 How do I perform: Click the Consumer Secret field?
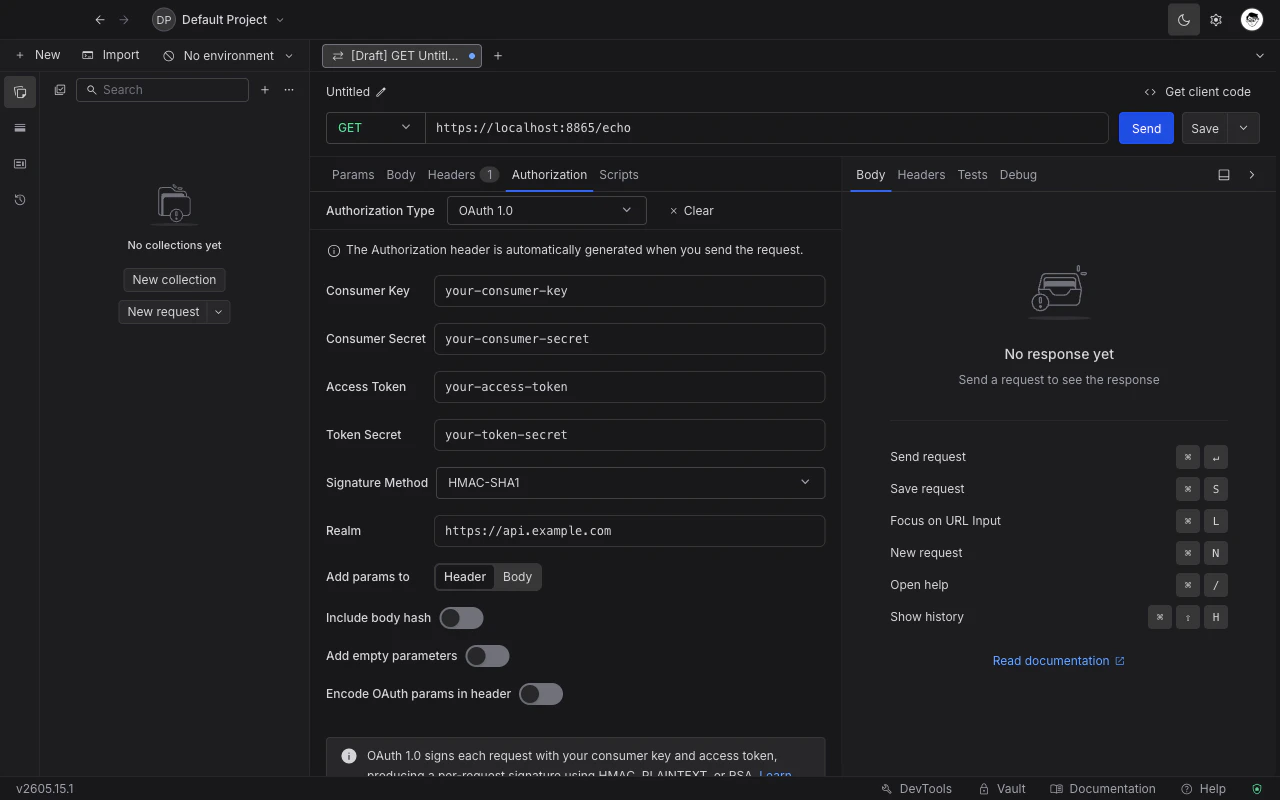[x=630, y=339]
